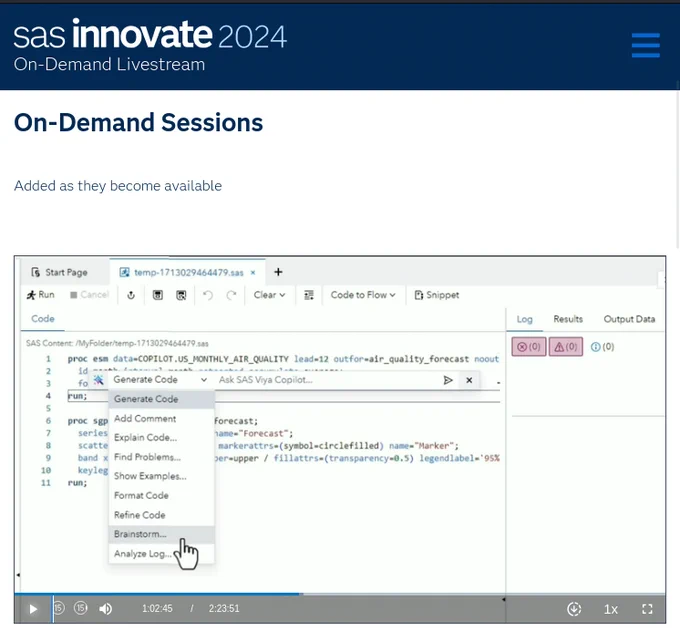Seek along the video progress bar
The width and height of the screenshot is (680, 631).
pyautogui.click(x=340, y=594)
